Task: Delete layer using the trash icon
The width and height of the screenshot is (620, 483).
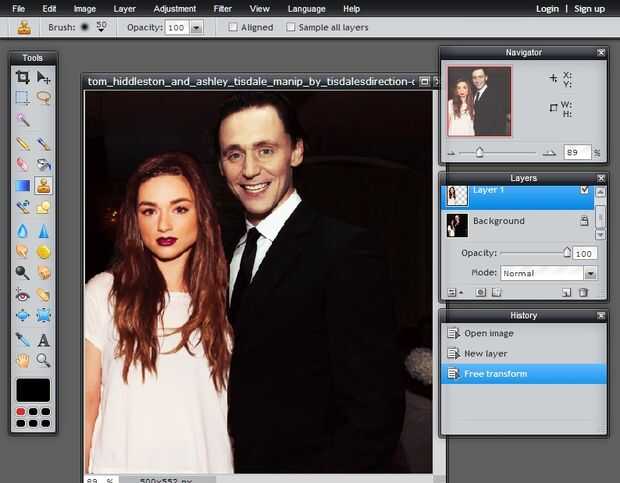Action: (583, 292)
